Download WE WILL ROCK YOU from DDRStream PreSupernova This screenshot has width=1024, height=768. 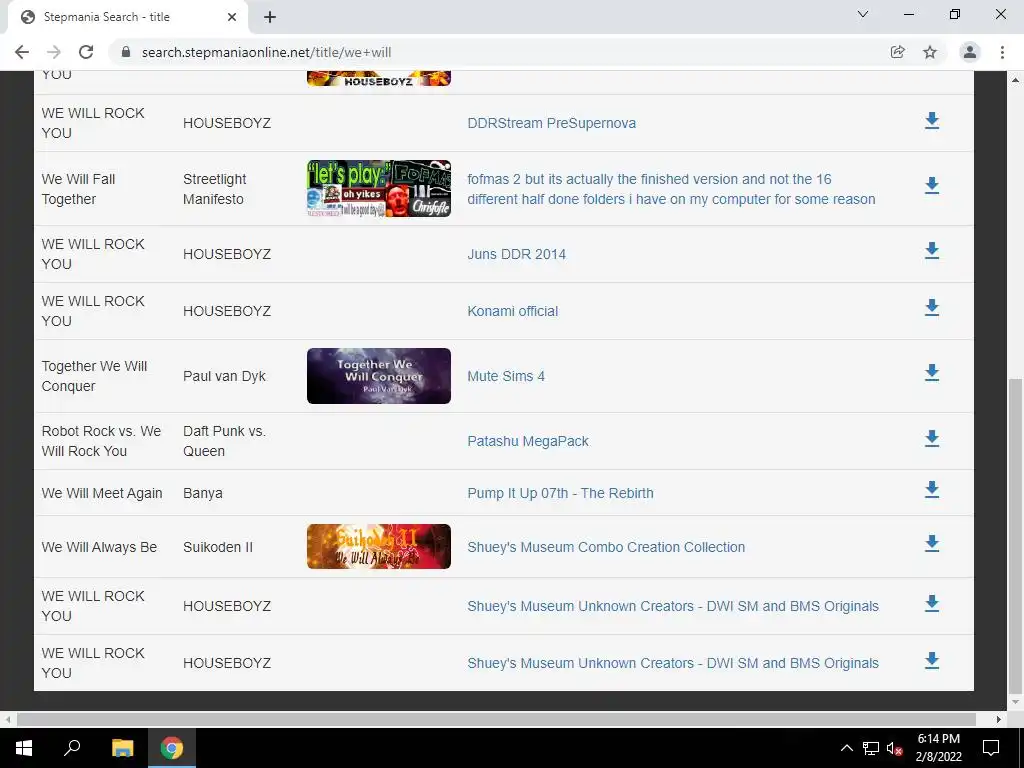(x=932, y=121)
